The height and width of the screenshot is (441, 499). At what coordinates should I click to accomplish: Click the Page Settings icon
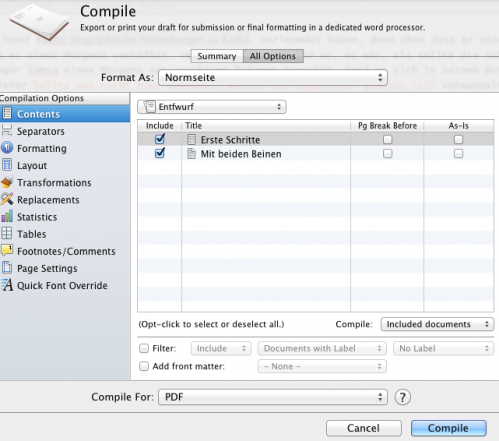tap(7, 268)
